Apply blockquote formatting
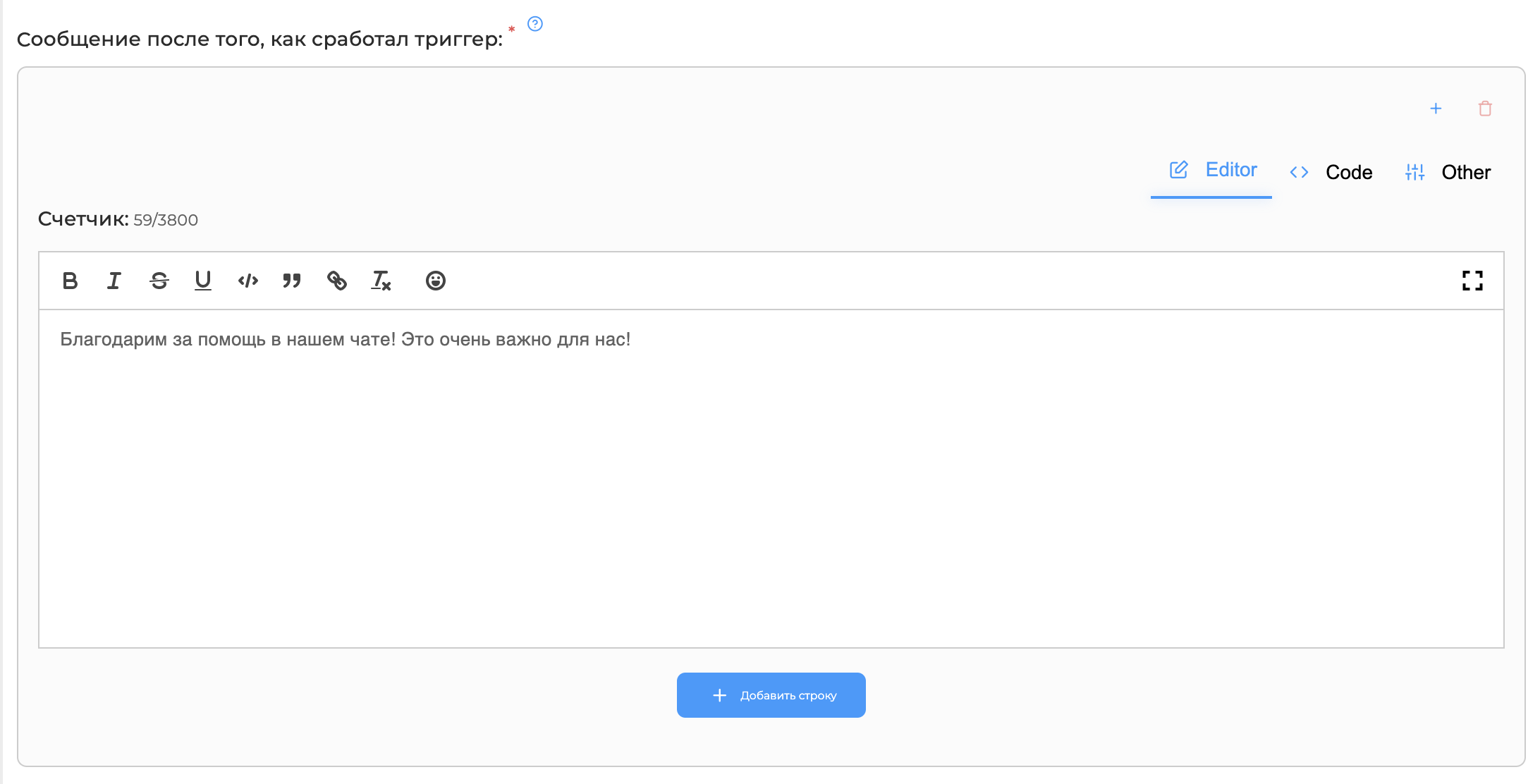The height and width of the screenshot is (784, 1540). point(292,281)
